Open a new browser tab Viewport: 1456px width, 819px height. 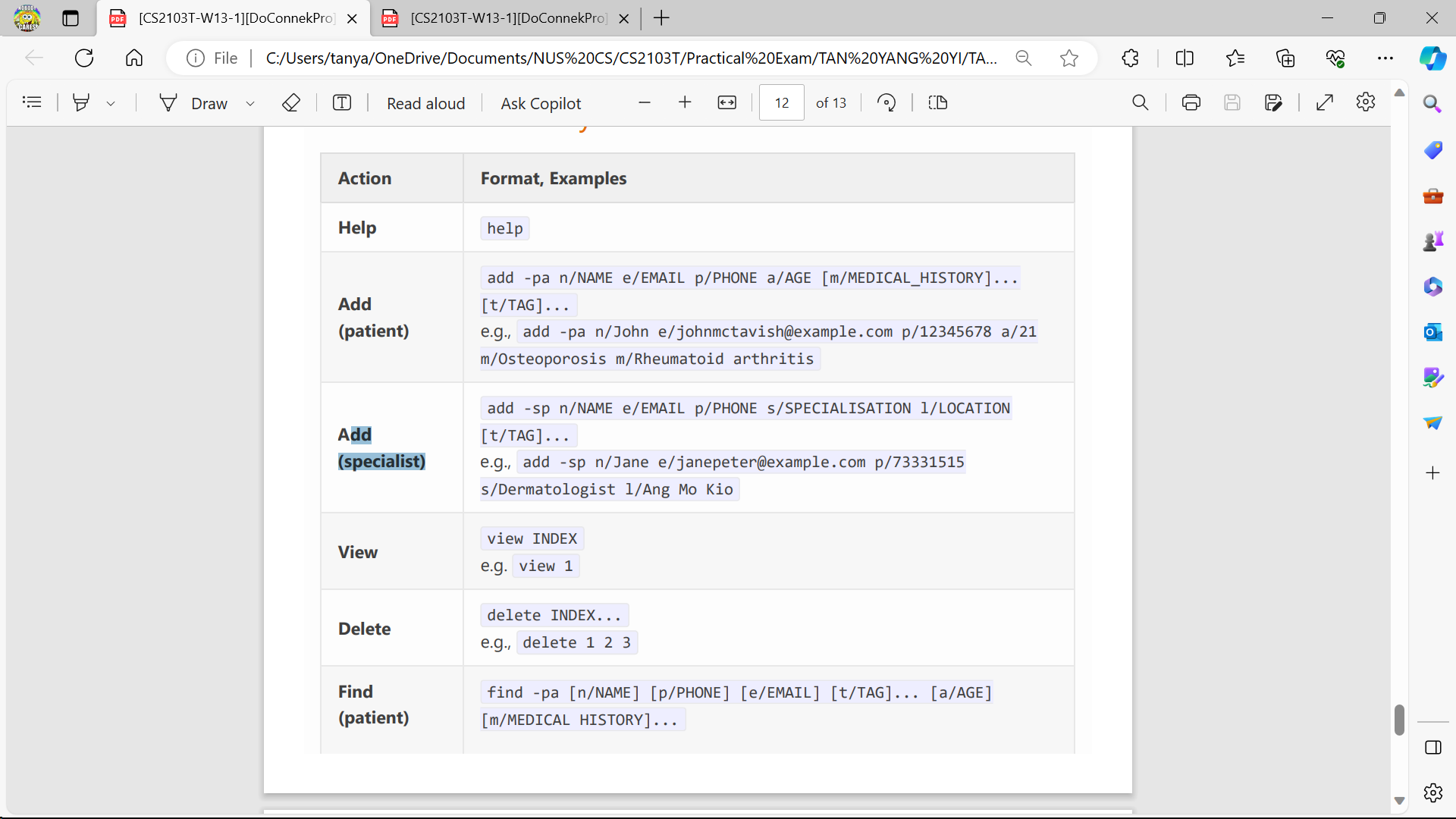point(661,18)
